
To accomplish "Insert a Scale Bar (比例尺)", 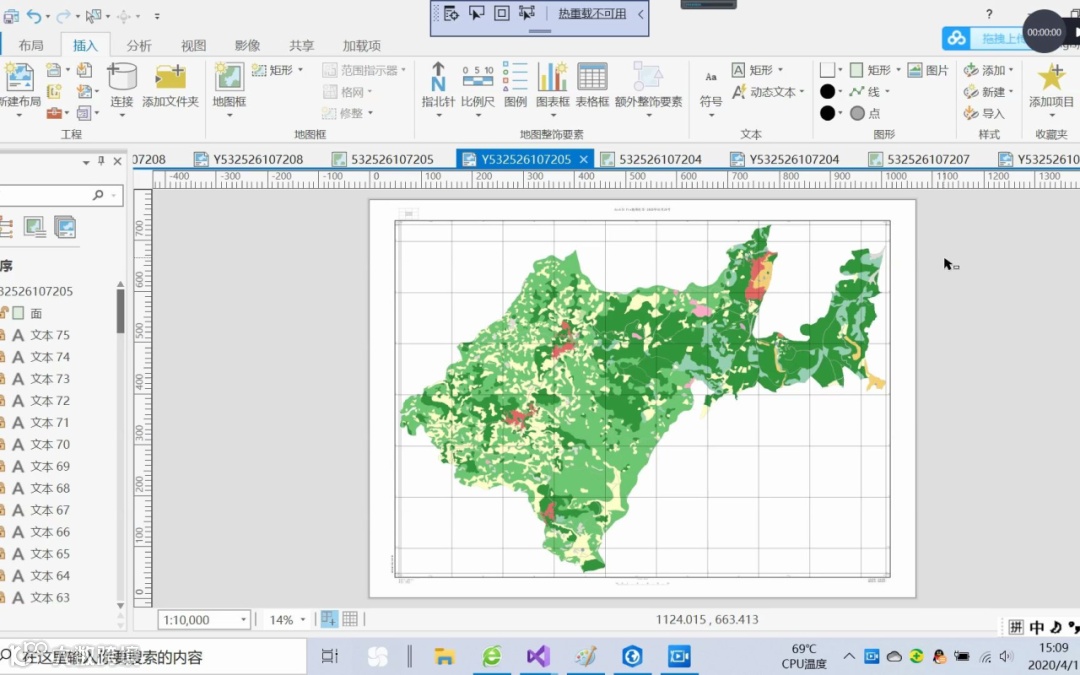I will point(477,80).
